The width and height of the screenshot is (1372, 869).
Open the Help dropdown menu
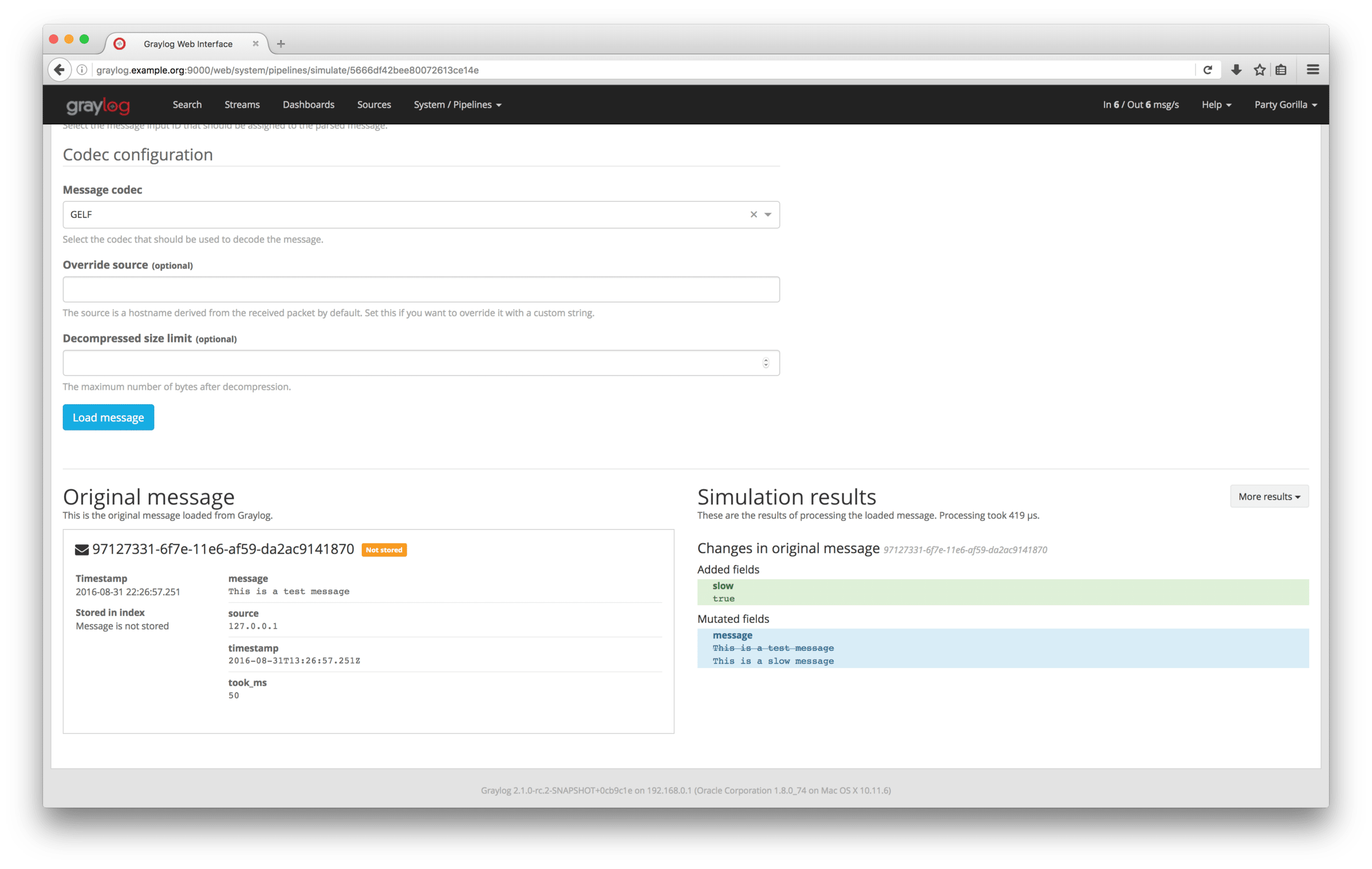1216,105
